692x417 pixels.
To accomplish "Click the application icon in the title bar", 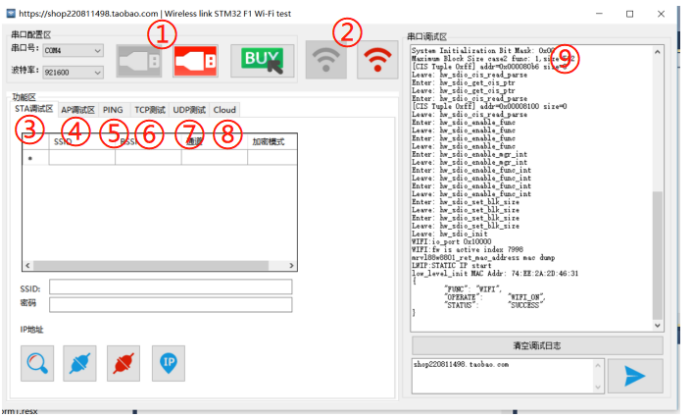I will [x=11, y=14].
